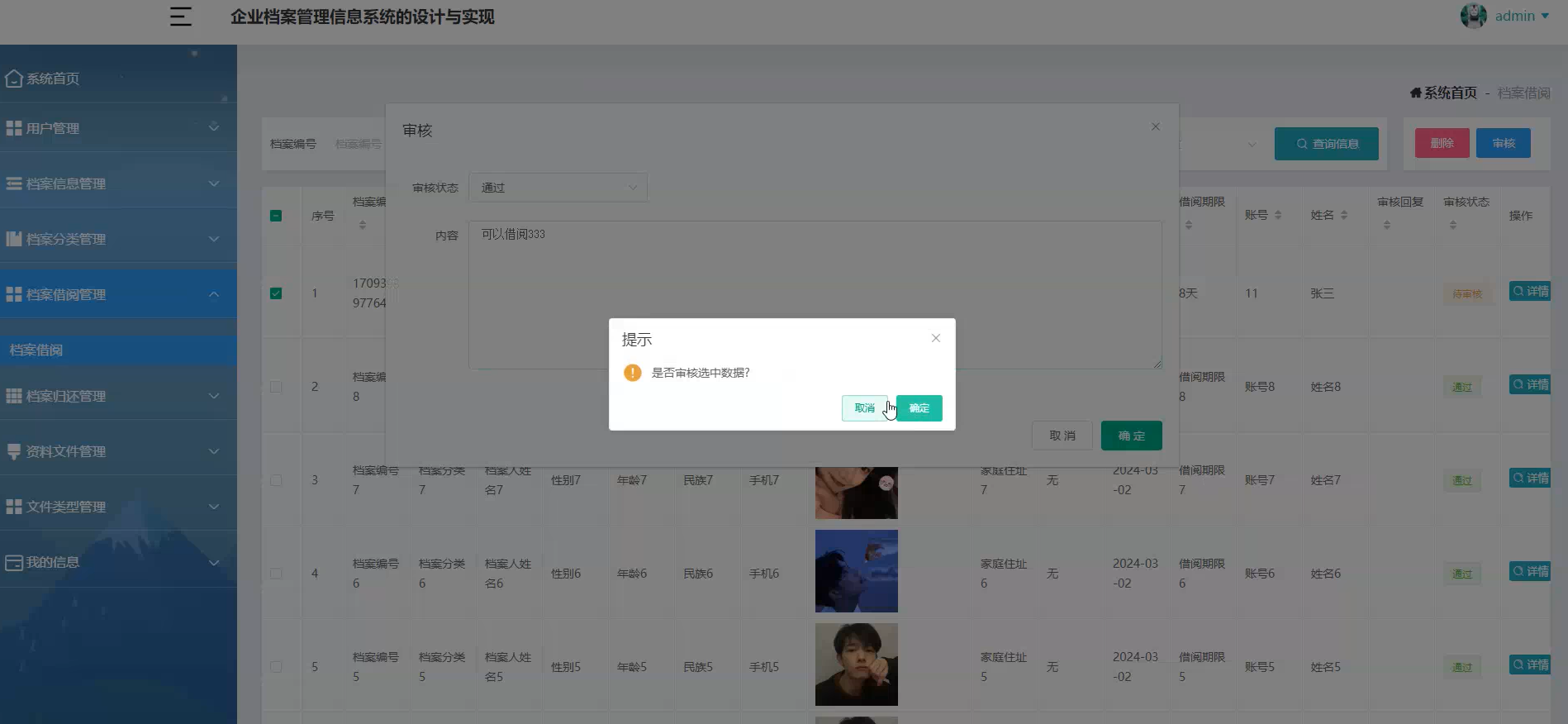Open 详情 for 姓名8 row
Image resolution: width=1568 pixels, height=724 pixels.
(1530, 384)
